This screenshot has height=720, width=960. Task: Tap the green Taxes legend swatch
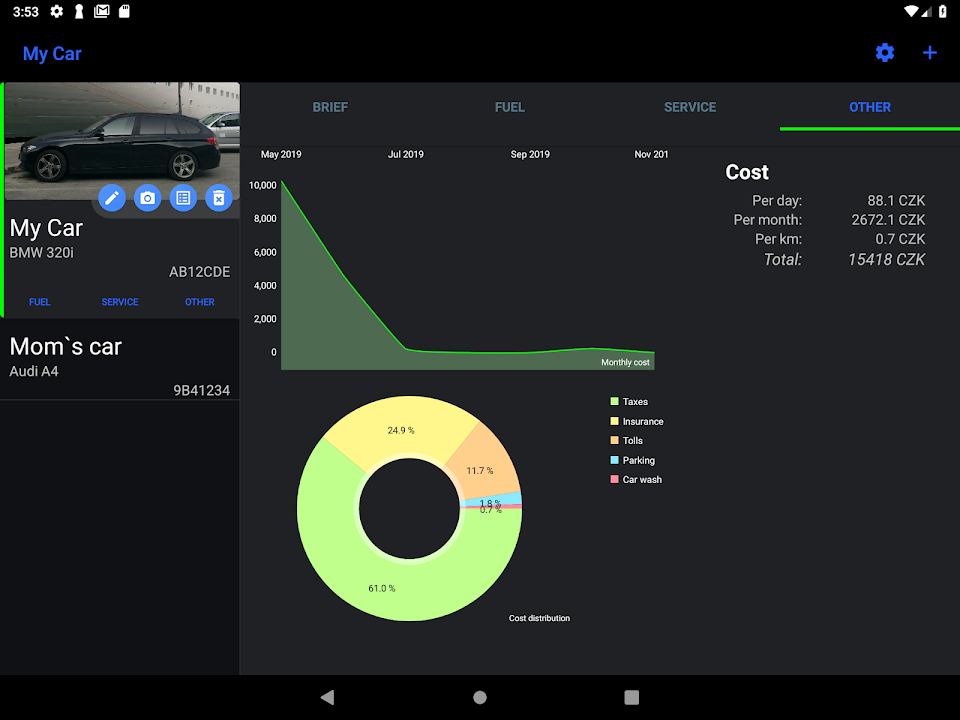pyautogui.click(x=615, y=402)
